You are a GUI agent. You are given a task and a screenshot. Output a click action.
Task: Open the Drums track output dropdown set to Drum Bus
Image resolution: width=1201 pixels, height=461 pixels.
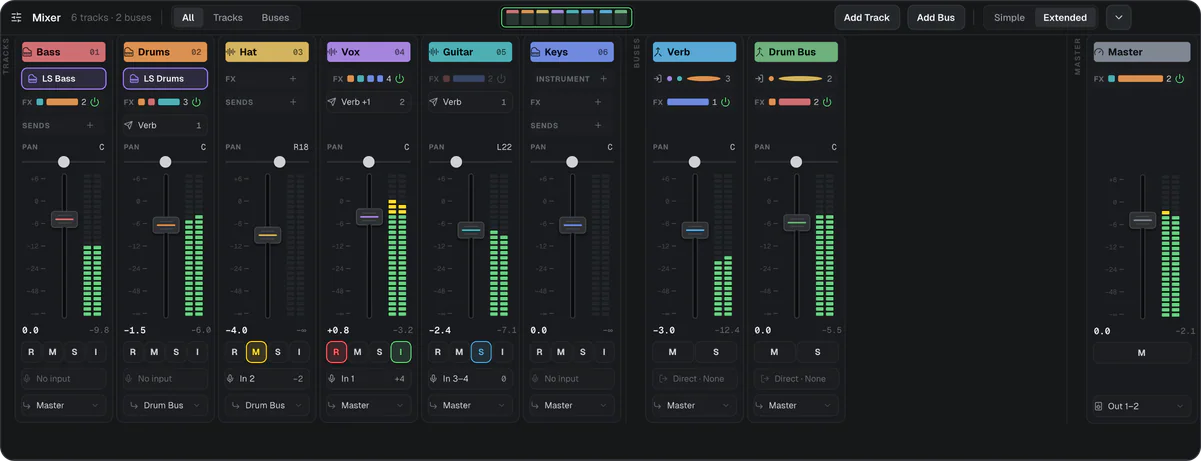165,405
